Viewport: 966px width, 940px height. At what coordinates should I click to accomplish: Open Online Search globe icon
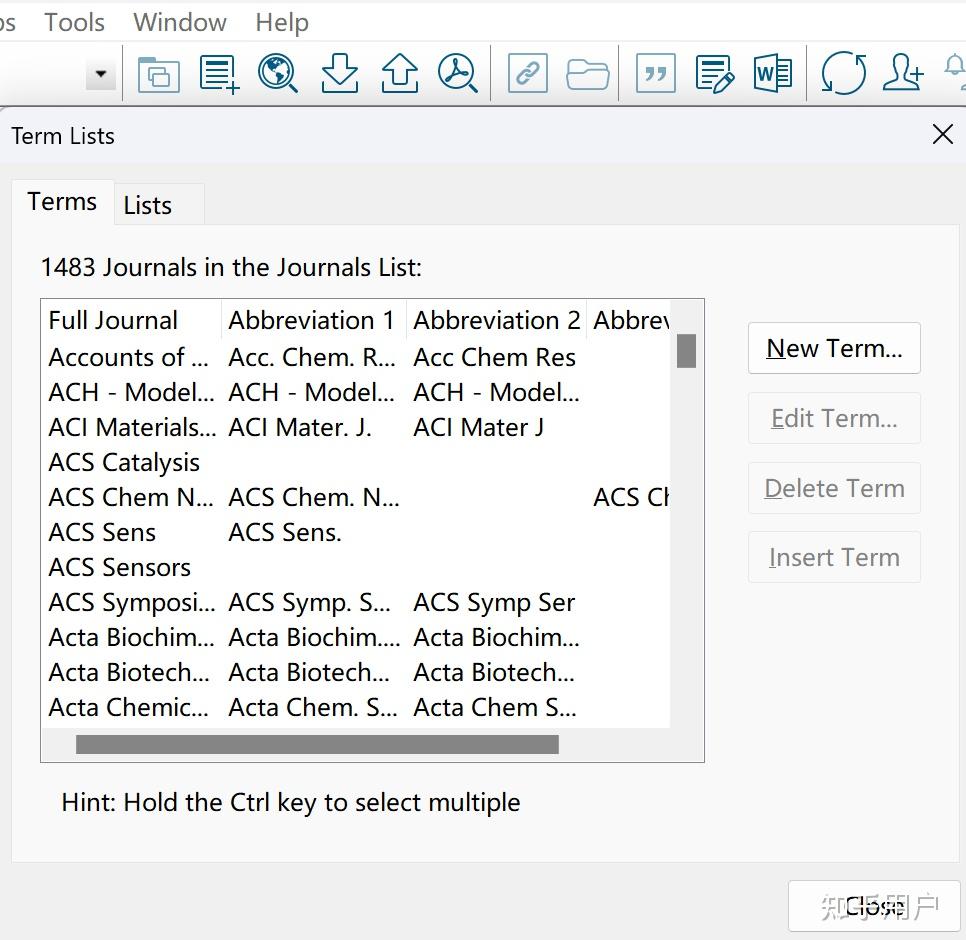click(x=278, y=74)
